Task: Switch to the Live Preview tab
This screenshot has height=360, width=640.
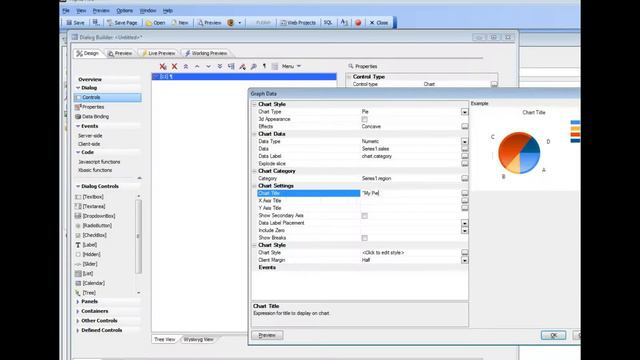Action: pyautogui.click(x=158, y=53)
